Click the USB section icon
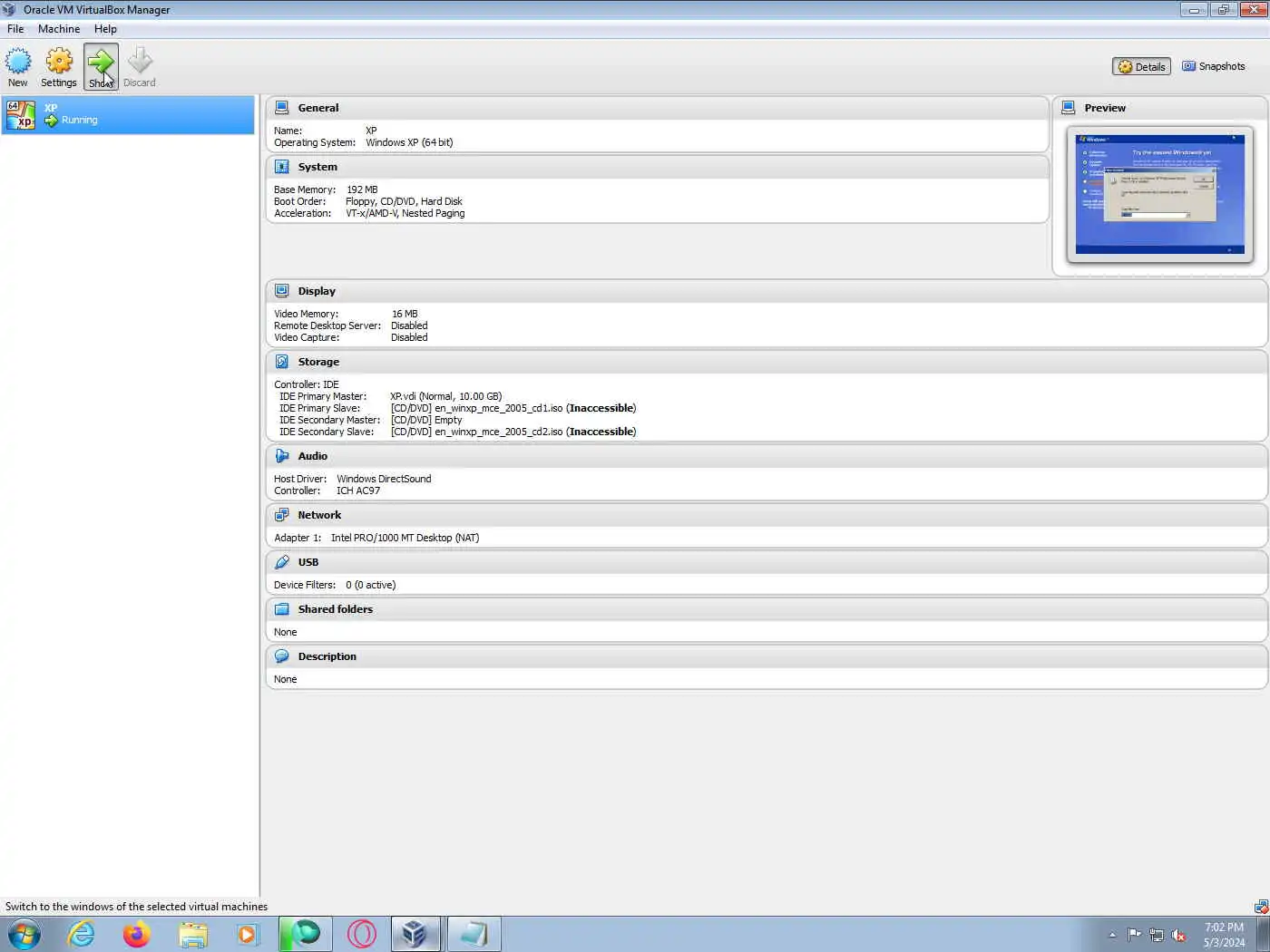1270x952 pixels. 282,562
